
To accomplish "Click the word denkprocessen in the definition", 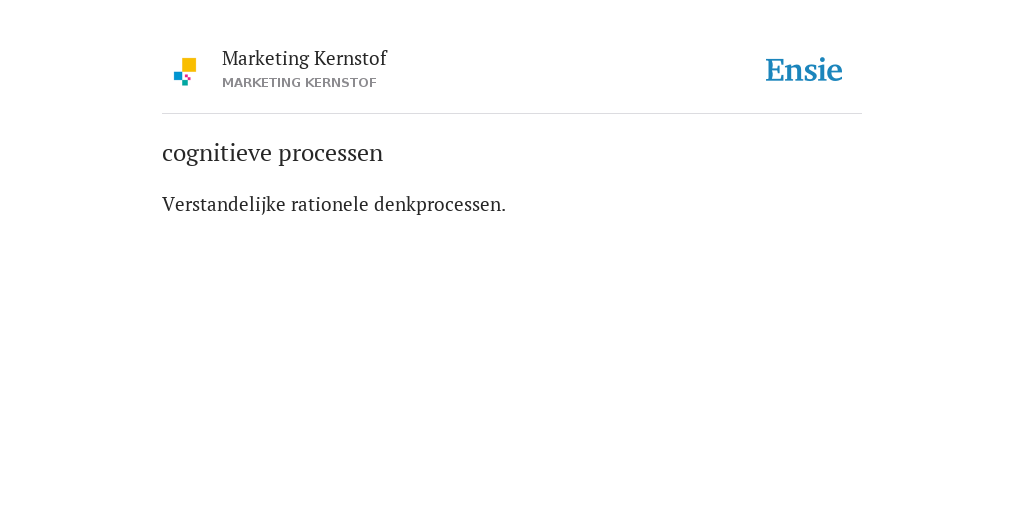I will (x=440, y=205).
